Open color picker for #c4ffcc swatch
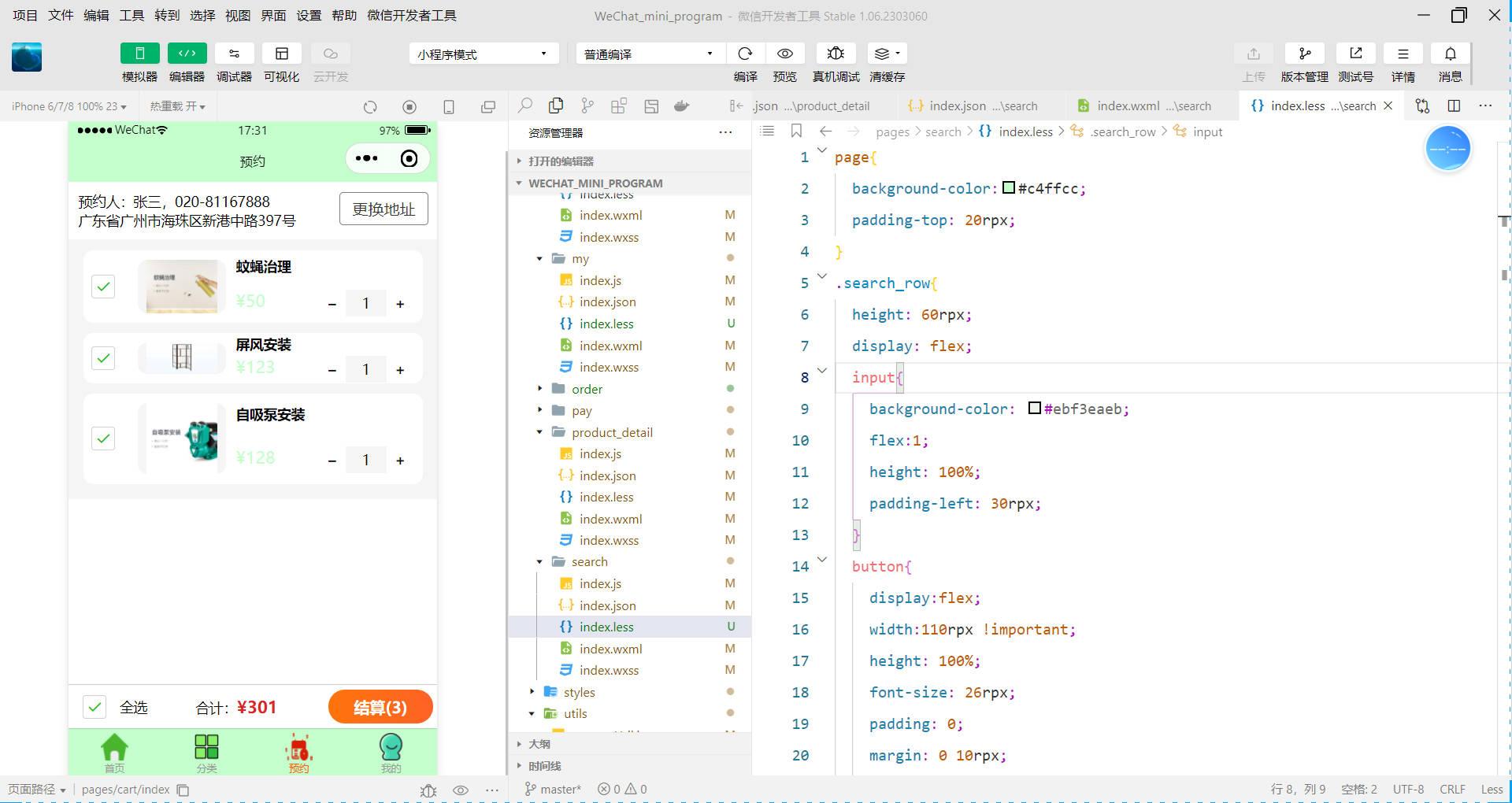 click(x=1009, y=187)
